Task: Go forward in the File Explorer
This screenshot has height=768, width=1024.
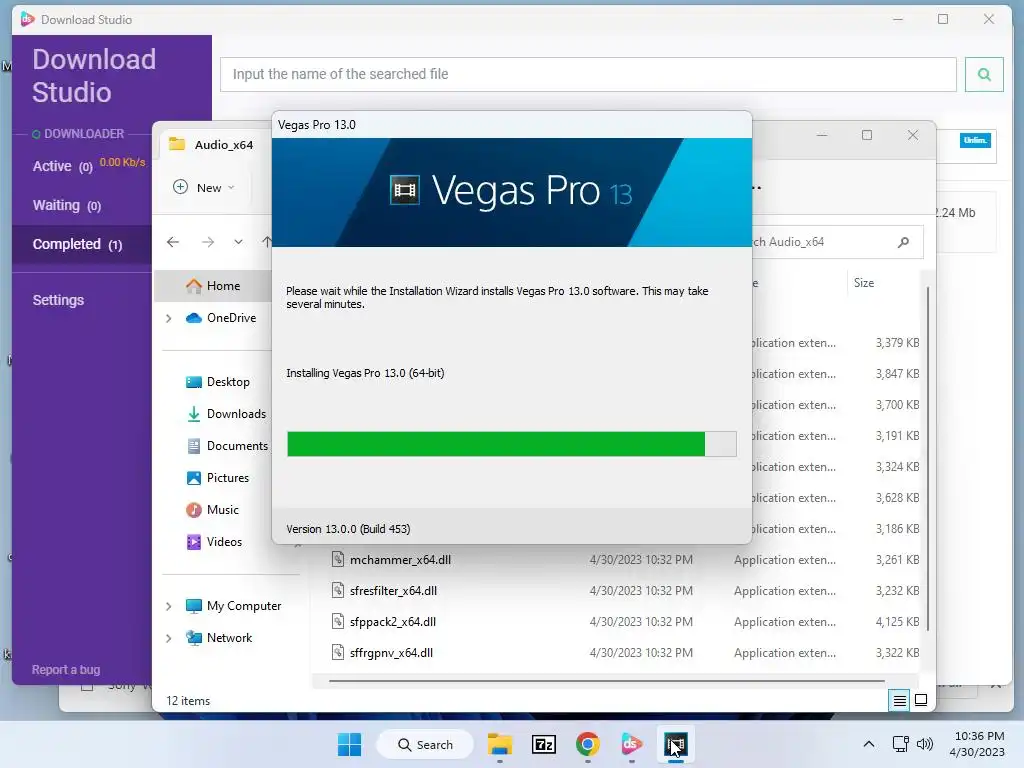Action: (208, 242)
